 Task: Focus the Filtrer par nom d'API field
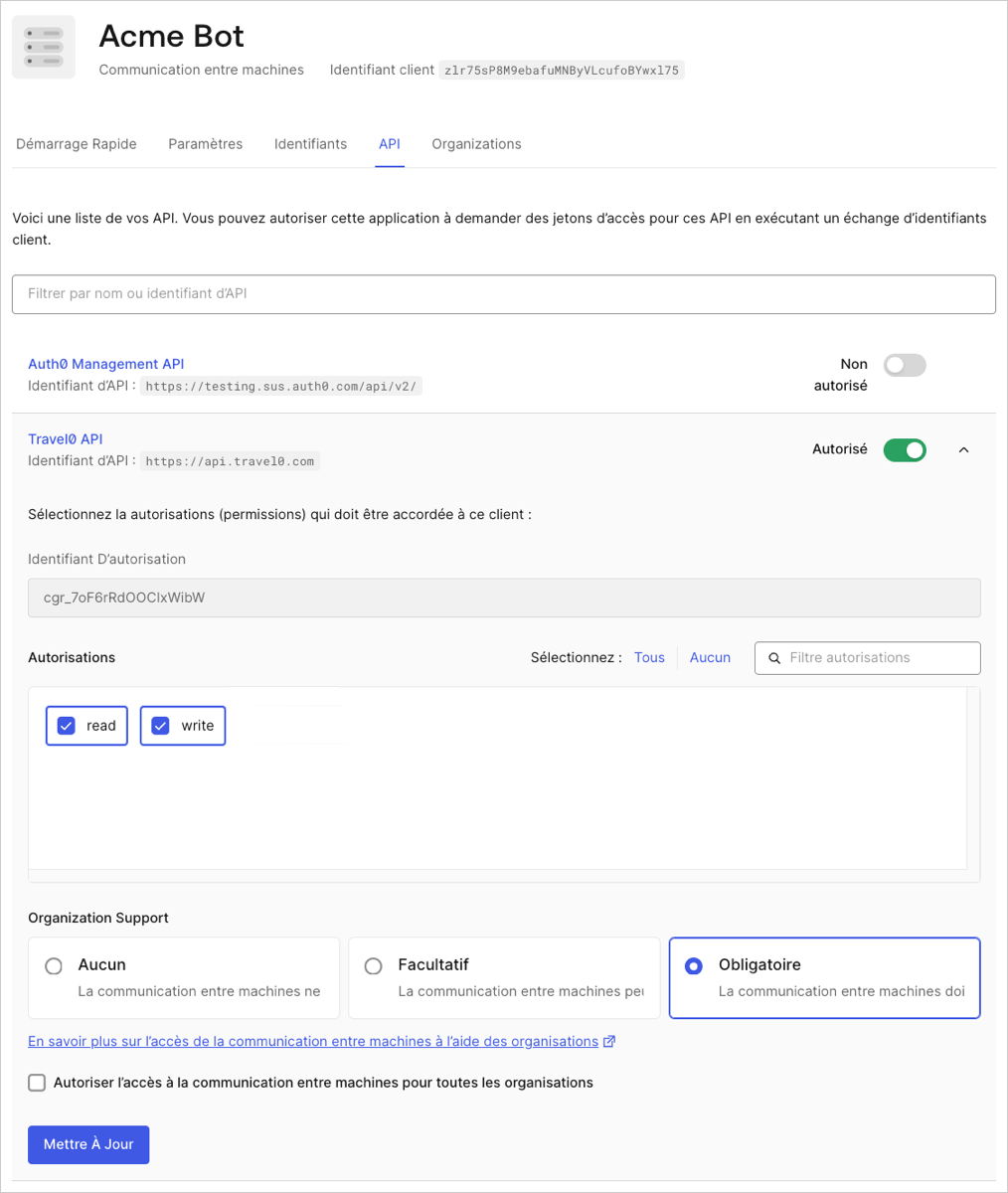coord(504,294)
